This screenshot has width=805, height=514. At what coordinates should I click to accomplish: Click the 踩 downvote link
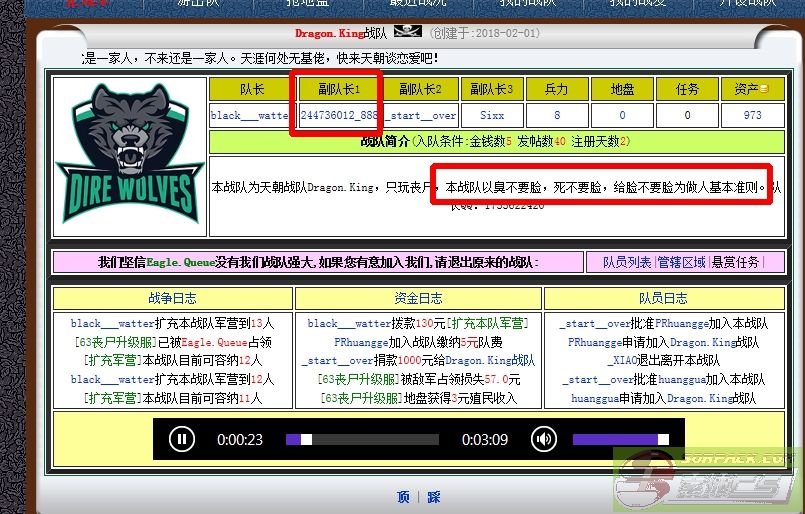pyautogui.click(x=433, y=497)
